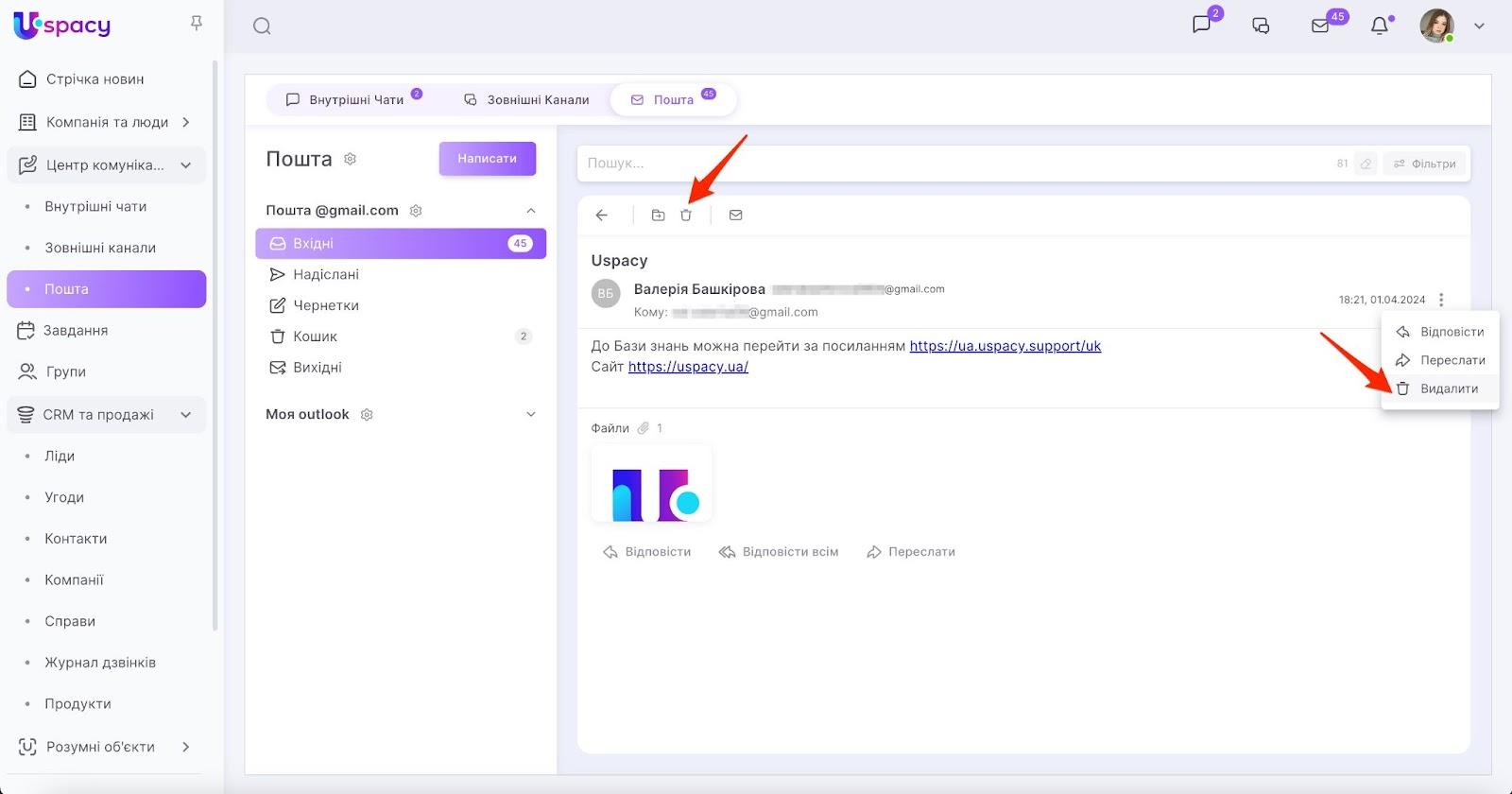Pin the sidebar with the pin icon
This screenshot has width=1512, height=794.
click(x=197, y=24)
